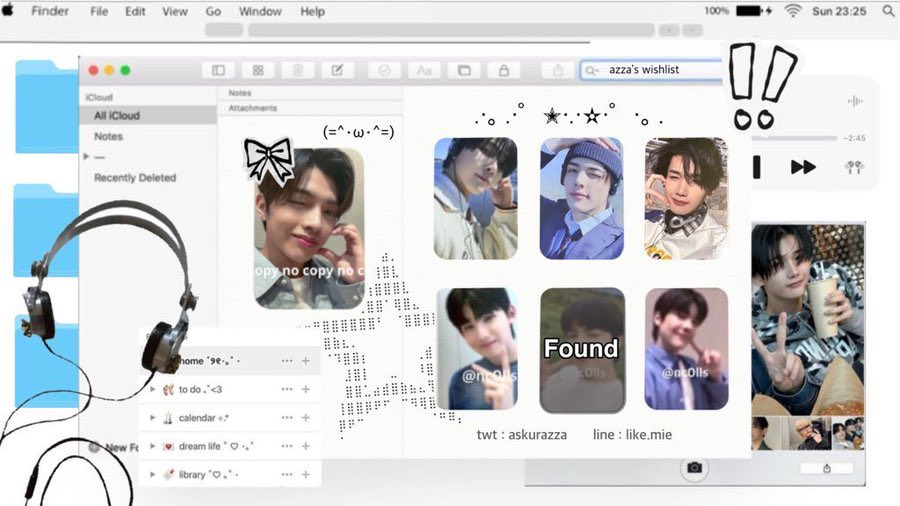Open the calendar page

[x=204, y=418]
